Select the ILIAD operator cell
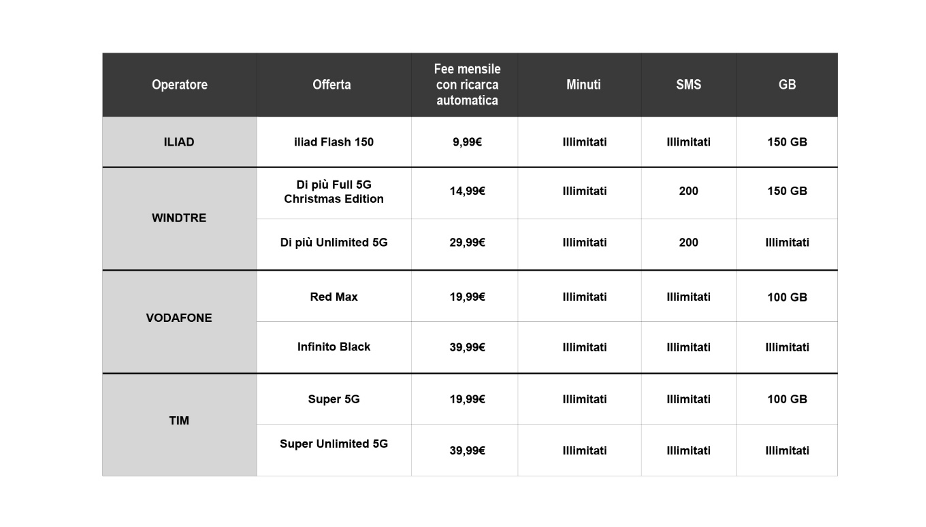Image resolution: width=926 pixels, height=527 pixels. 179,142
